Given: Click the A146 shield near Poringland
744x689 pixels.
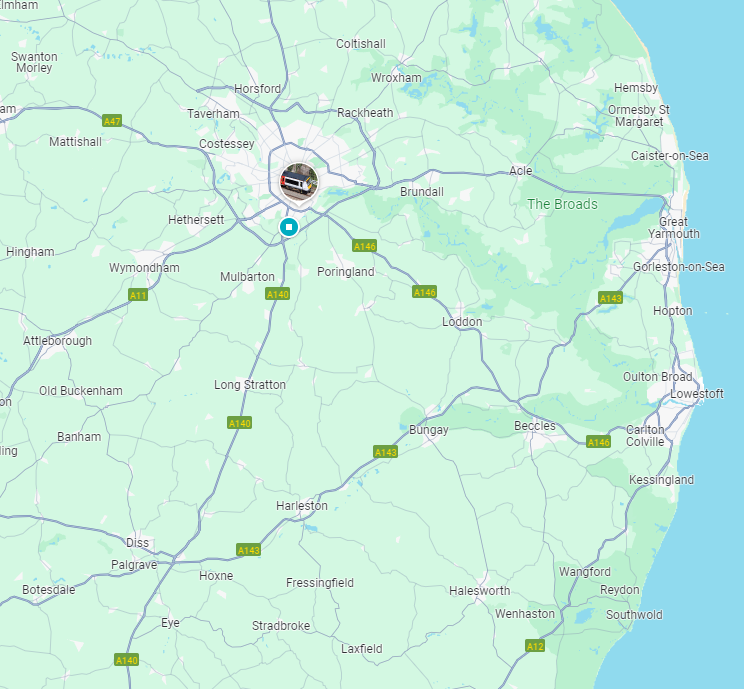Looking at the screenshot, I should (x=364, y=246).
